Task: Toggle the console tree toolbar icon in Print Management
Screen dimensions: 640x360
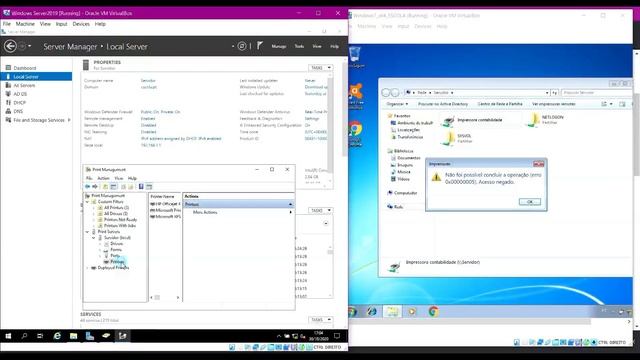Action: coord(113,187)
